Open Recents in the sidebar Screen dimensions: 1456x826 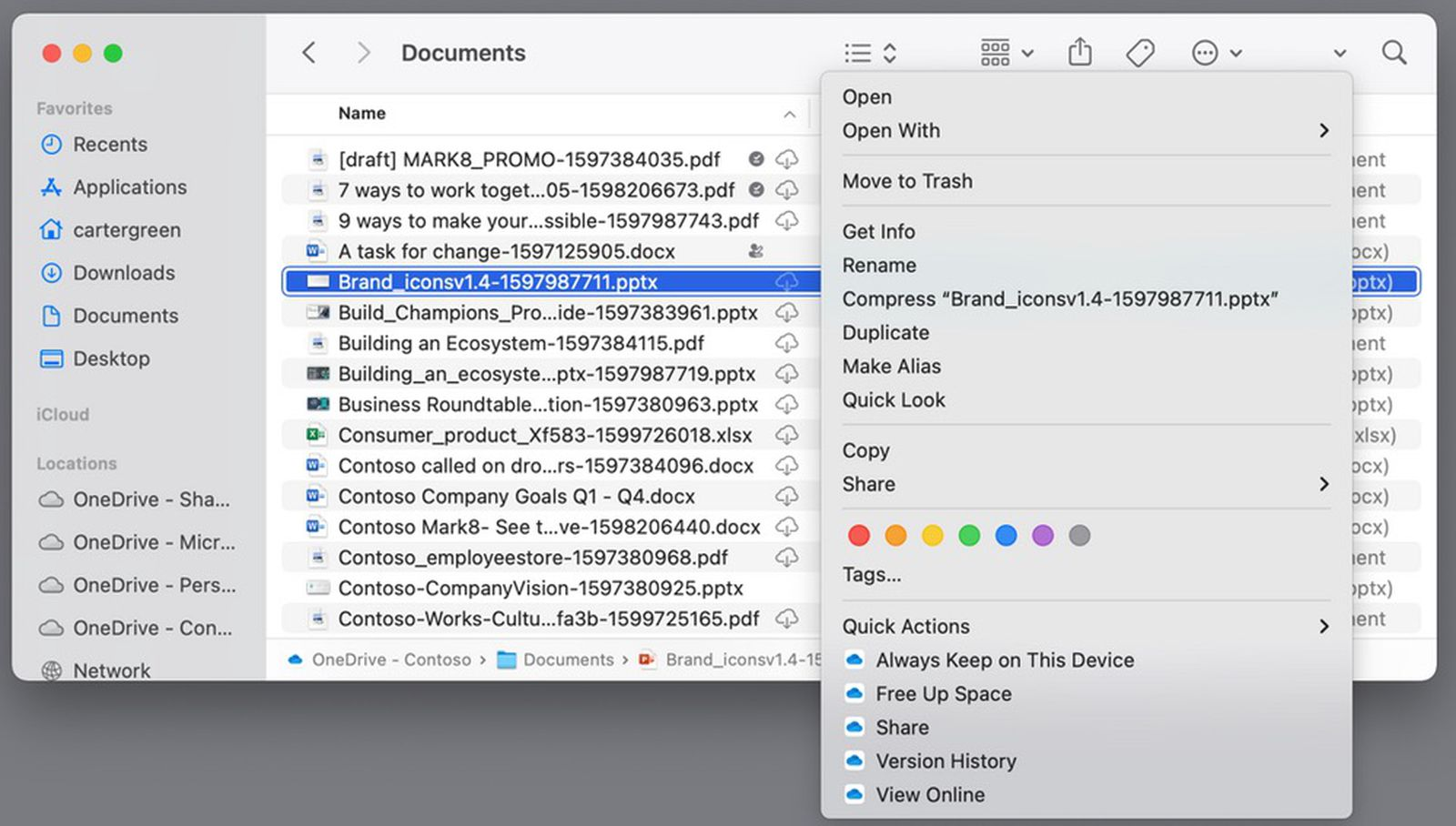(109, 145)
